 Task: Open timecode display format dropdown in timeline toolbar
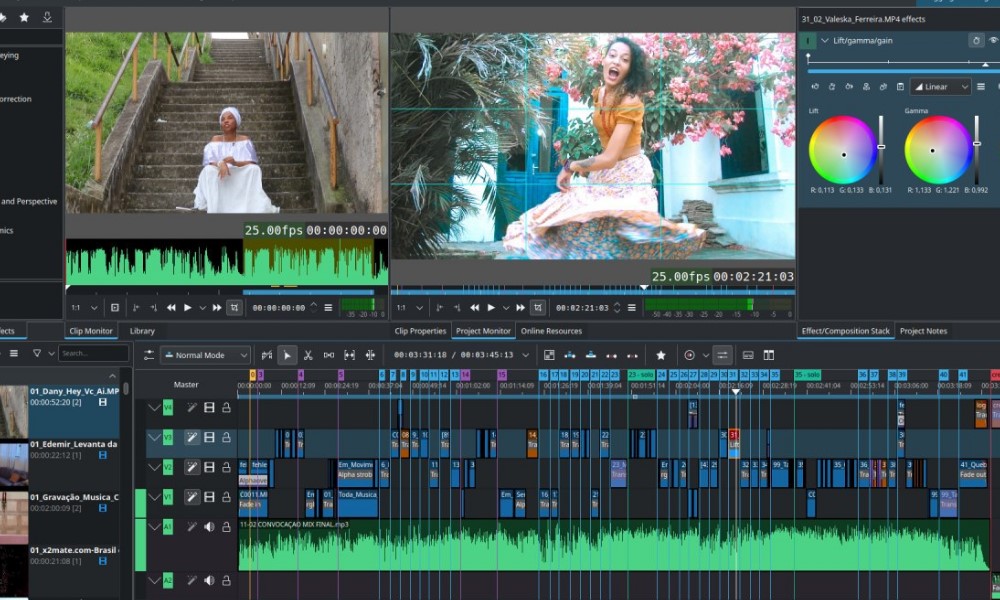pos(526,355)
